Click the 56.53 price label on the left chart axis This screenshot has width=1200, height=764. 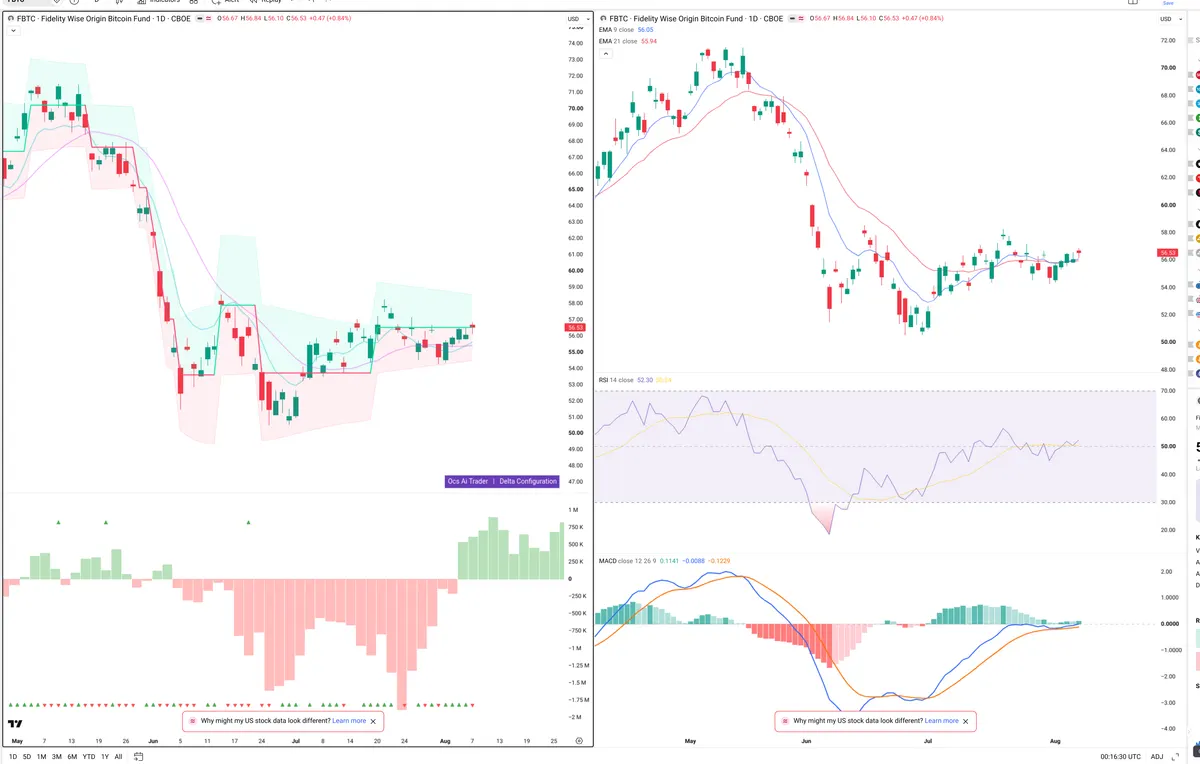click(x=575, y=327)
